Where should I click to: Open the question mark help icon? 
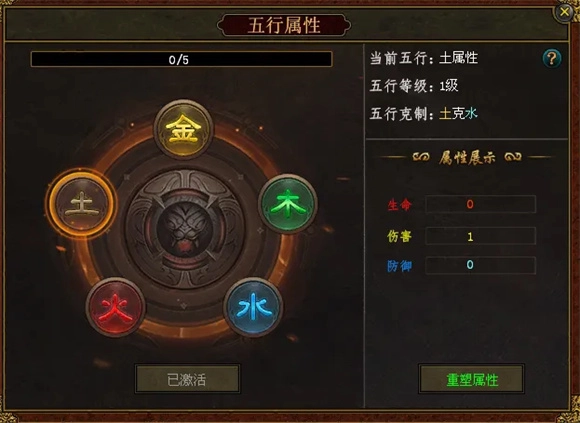pyautogui.click(x=552, y=58)
